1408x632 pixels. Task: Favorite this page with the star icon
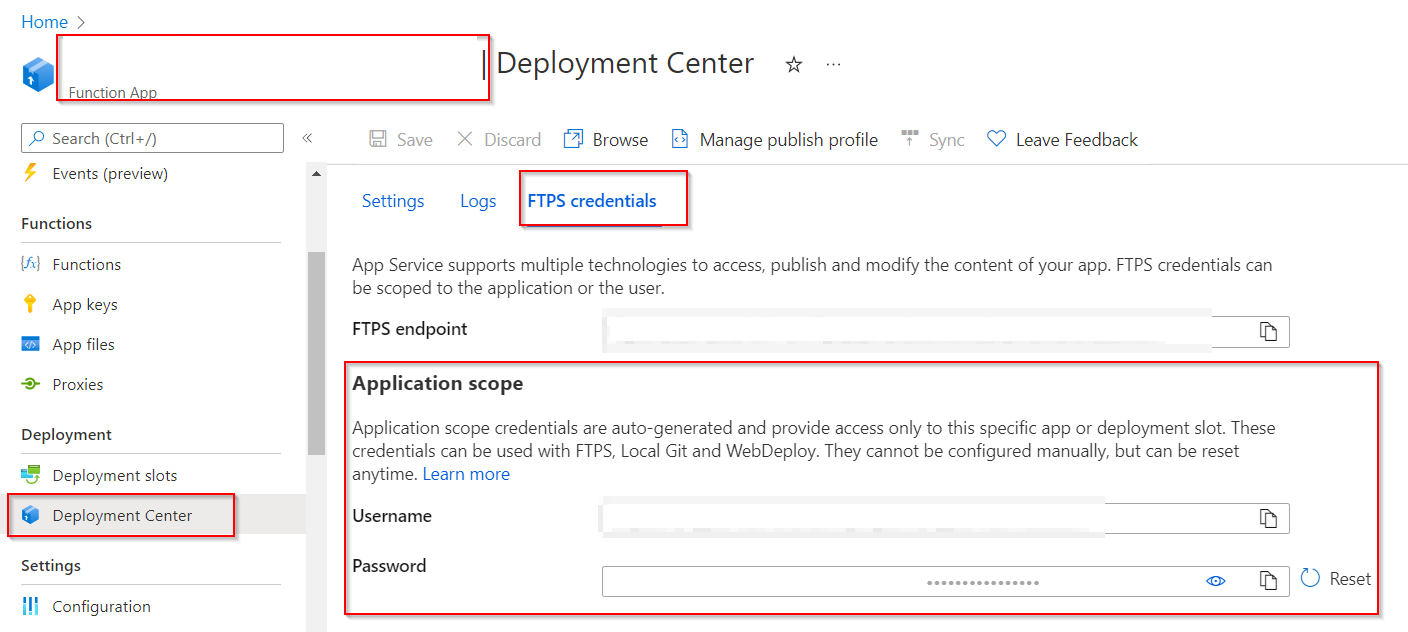tap(793, 64)
